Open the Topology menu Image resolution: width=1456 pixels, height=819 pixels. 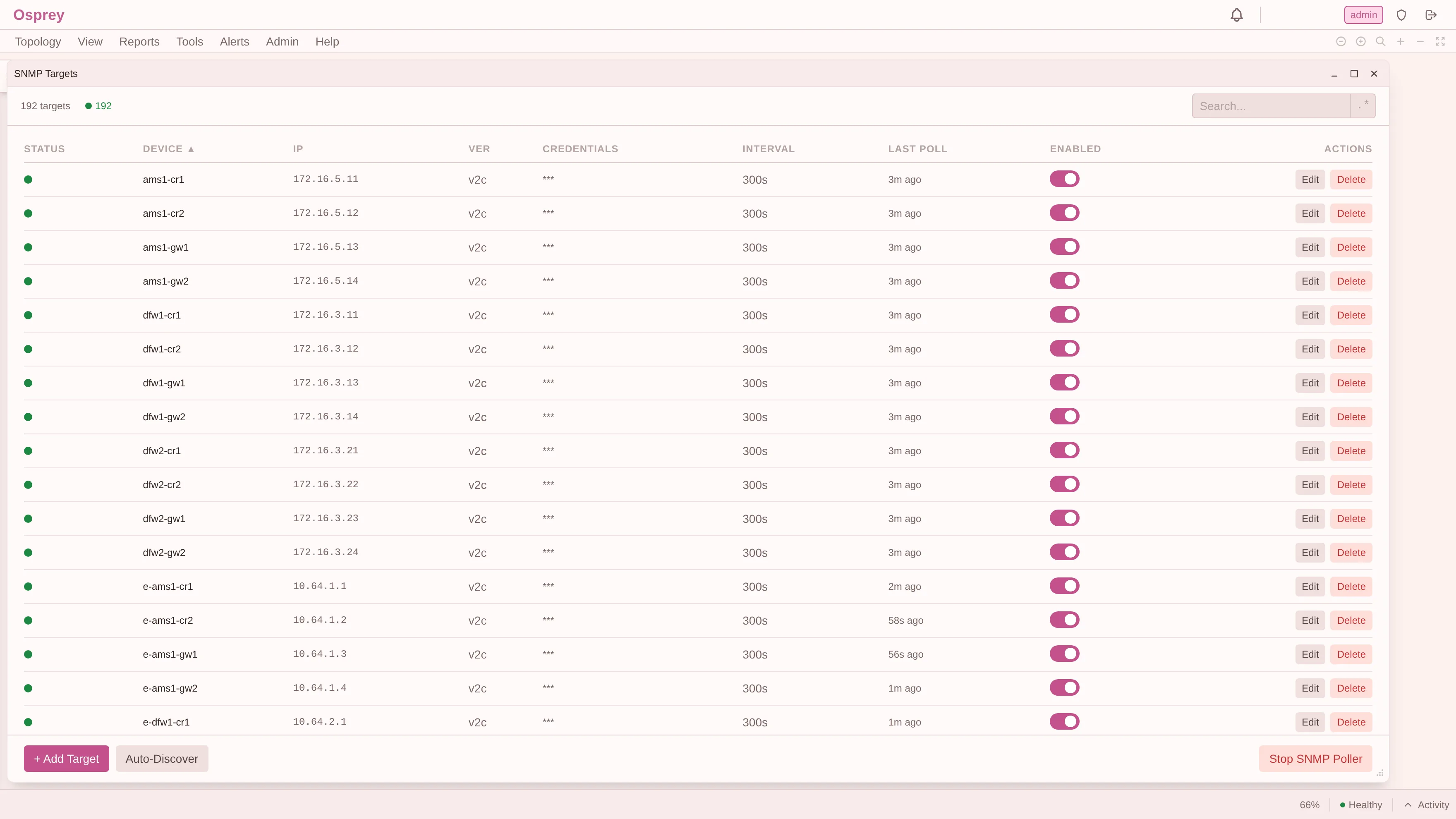(x=38, y=42)
